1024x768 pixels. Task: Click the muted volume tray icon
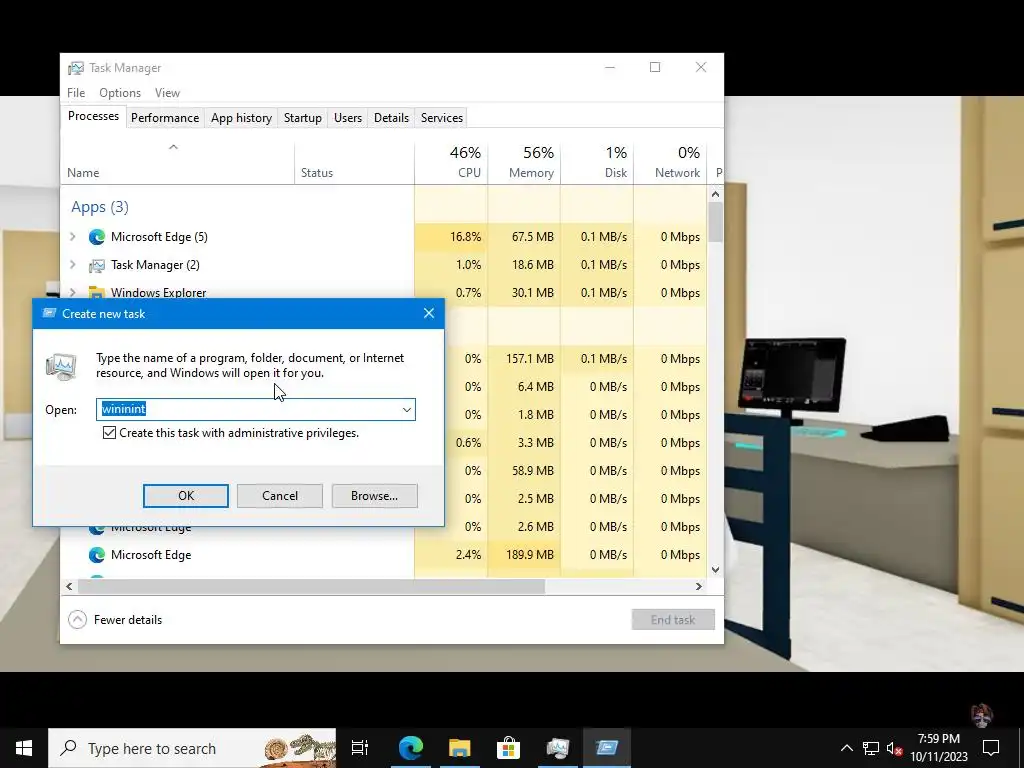pos(895,748)
